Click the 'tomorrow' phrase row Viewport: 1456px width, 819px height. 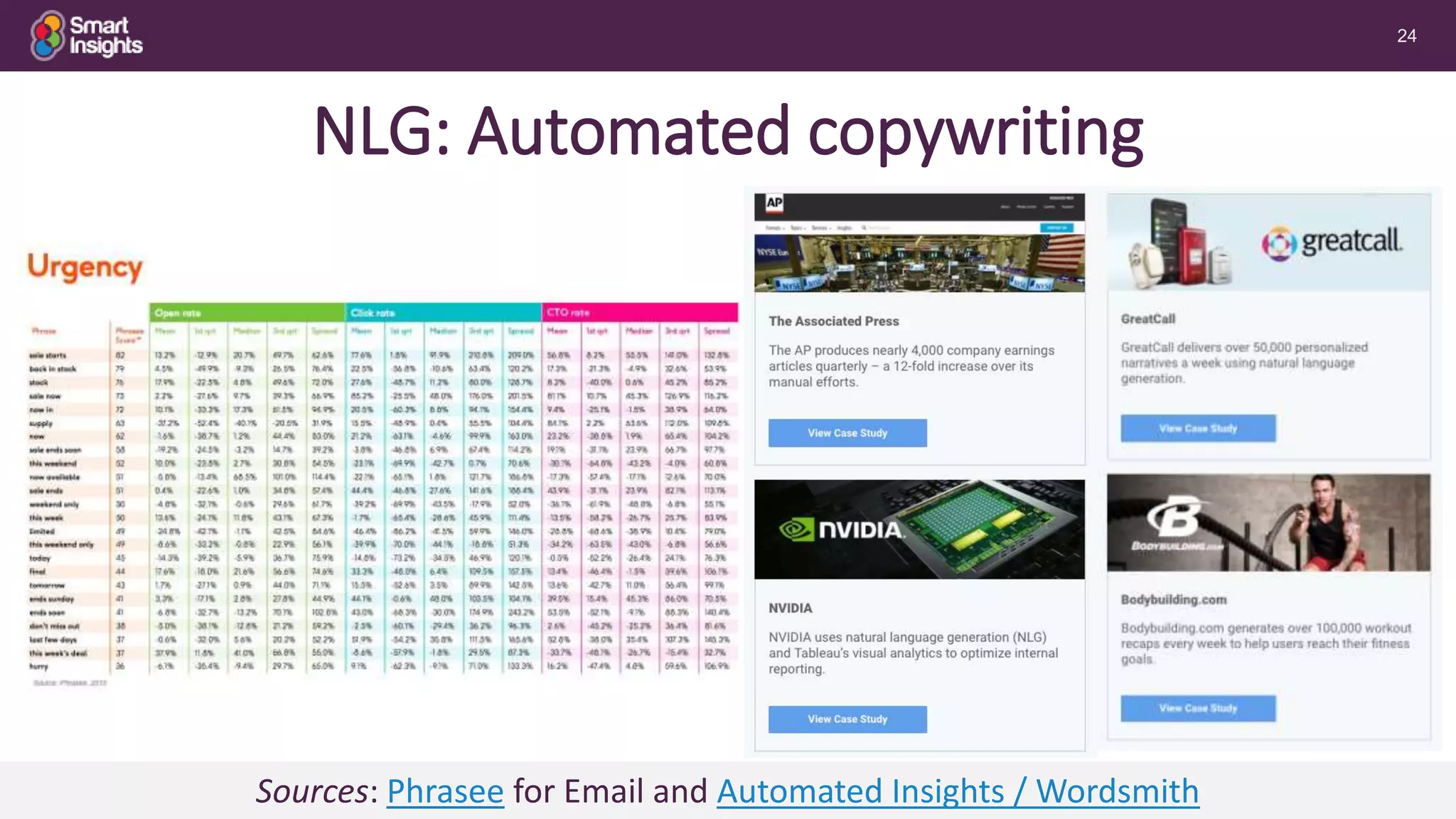[x=382, y=585]
